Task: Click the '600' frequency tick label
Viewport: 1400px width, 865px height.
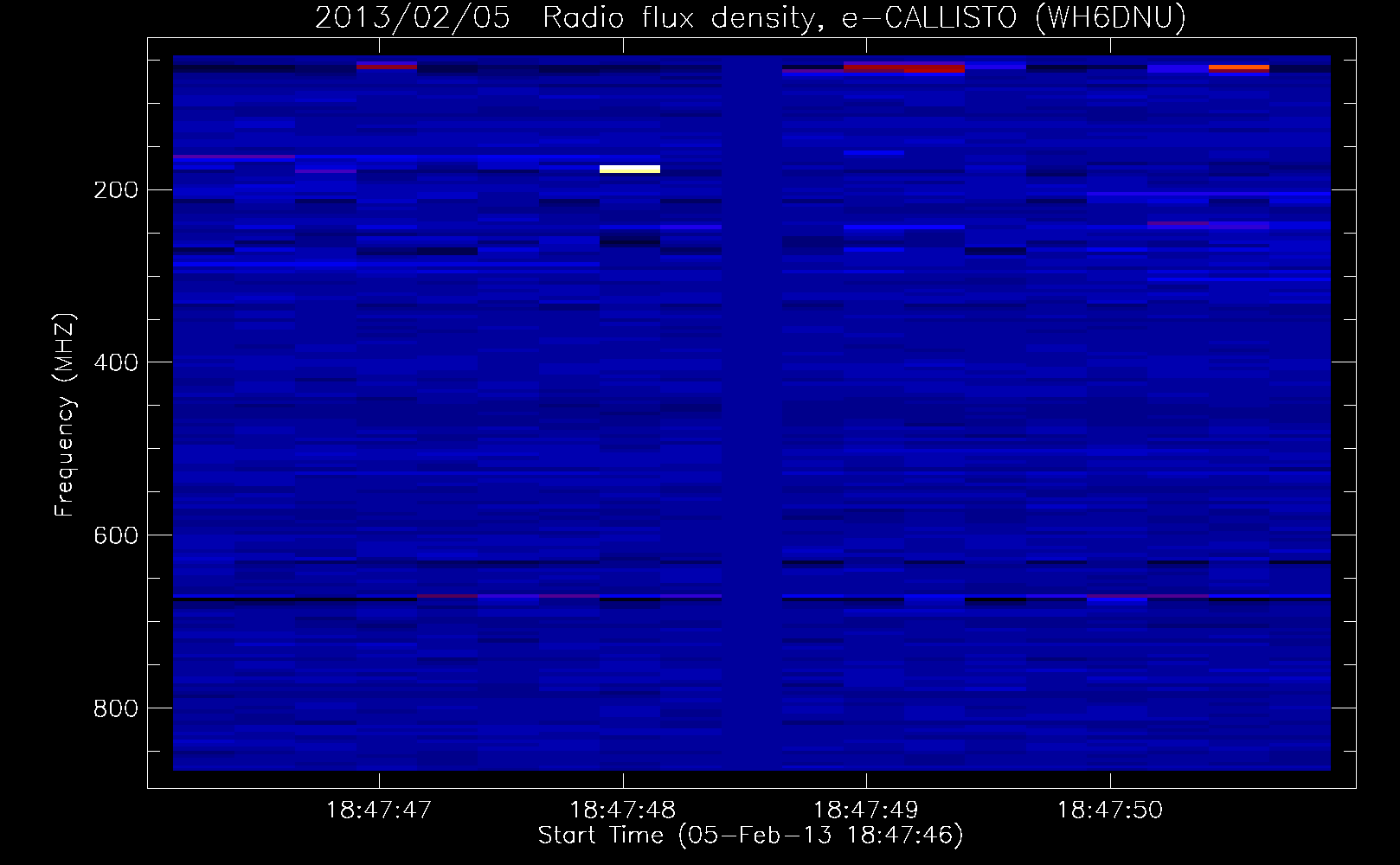Action: pyautogui.click(x=116, y=535)
